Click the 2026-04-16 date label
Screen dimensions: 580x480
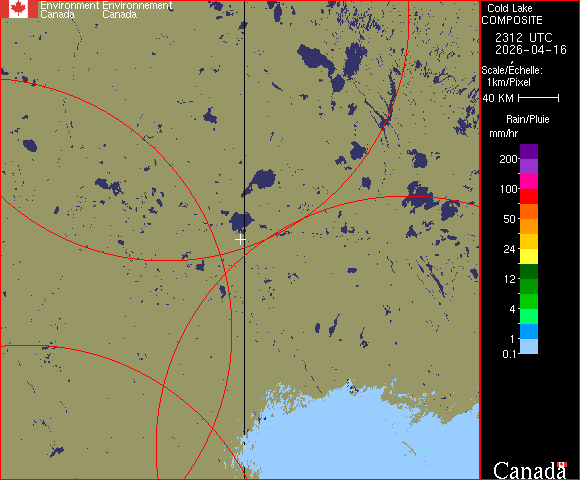click(x=531, y=50)
